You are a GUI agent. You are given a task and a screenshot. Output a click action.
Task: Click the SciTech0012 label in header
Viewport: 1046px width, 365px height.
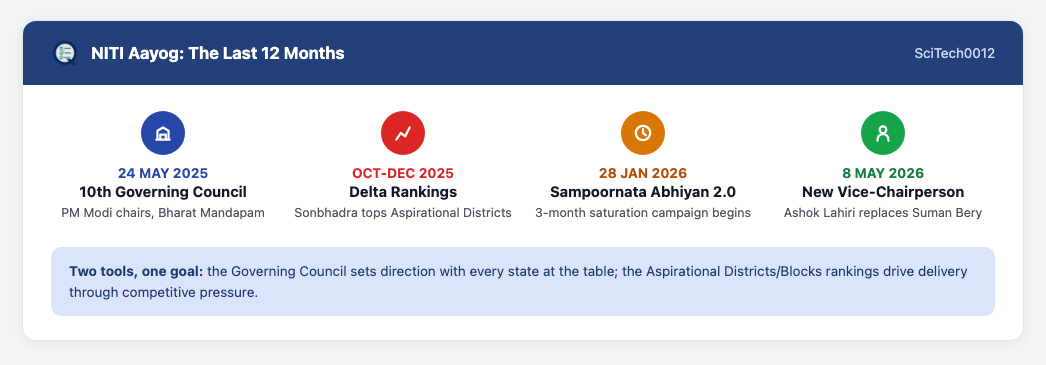[955, 53]
